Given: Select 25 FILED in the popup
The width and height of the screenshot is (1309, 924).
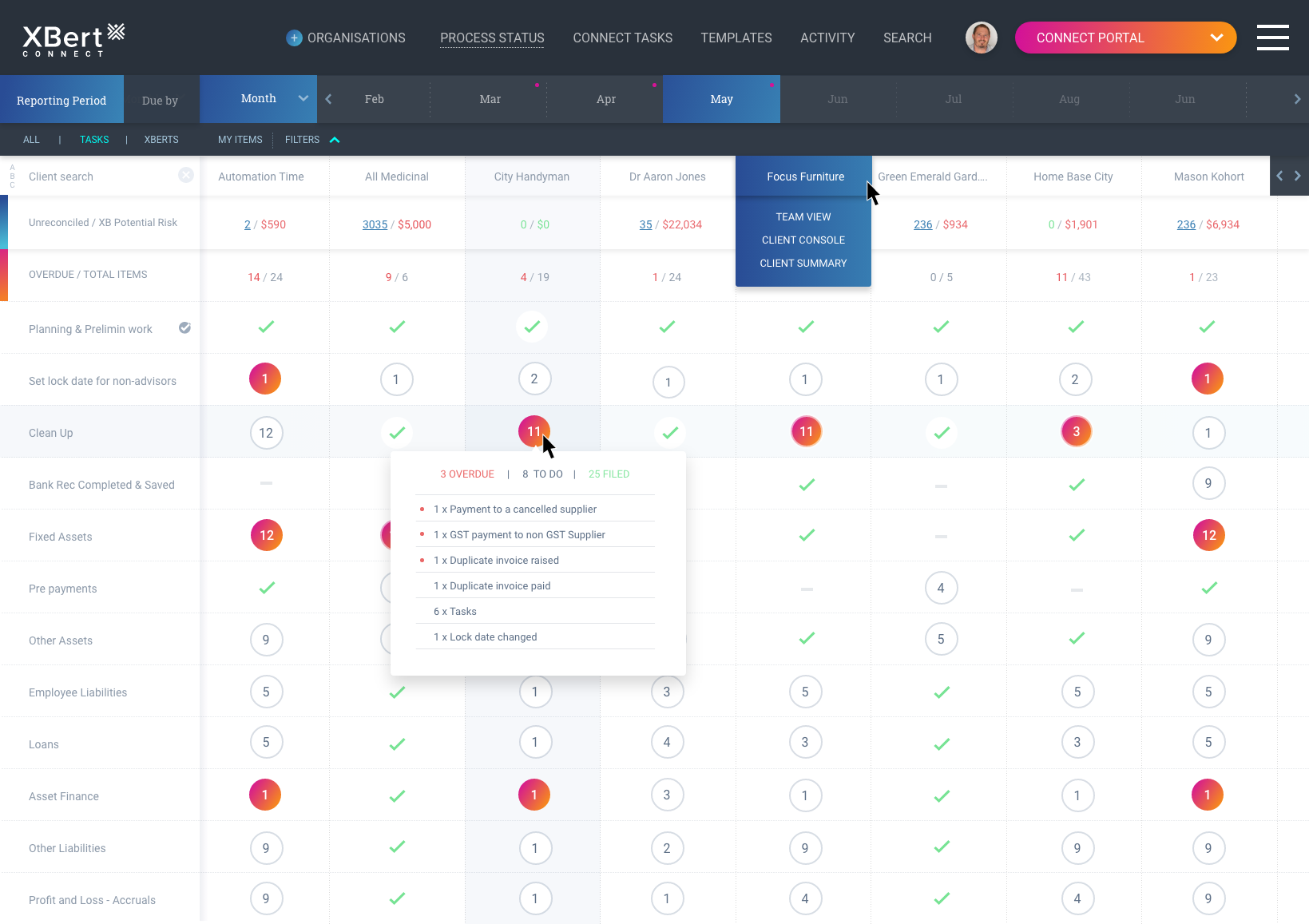Looking at the screenshot, I should click(x=609, y=474).
